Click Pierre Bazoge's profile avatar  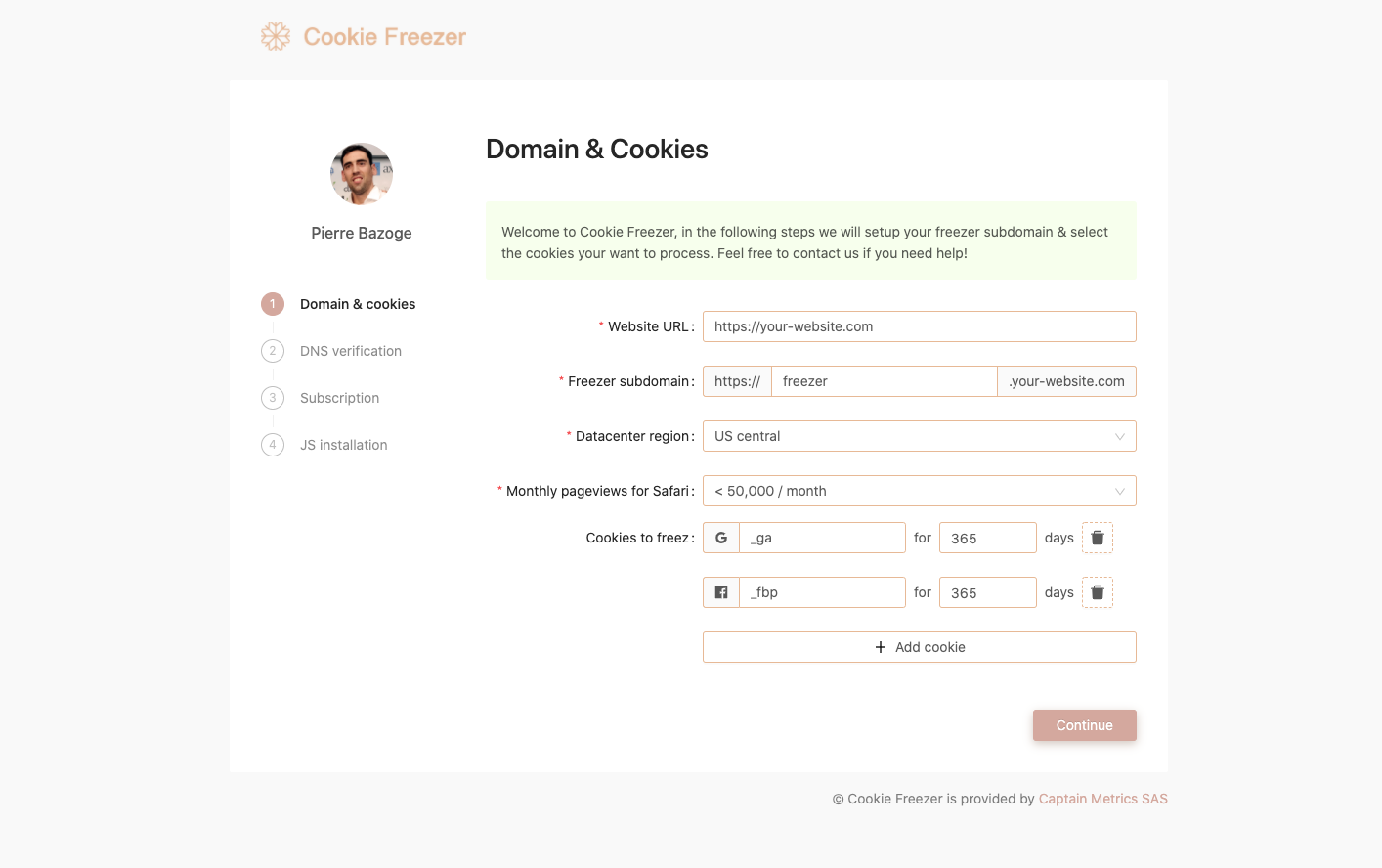tap(362, 172)
